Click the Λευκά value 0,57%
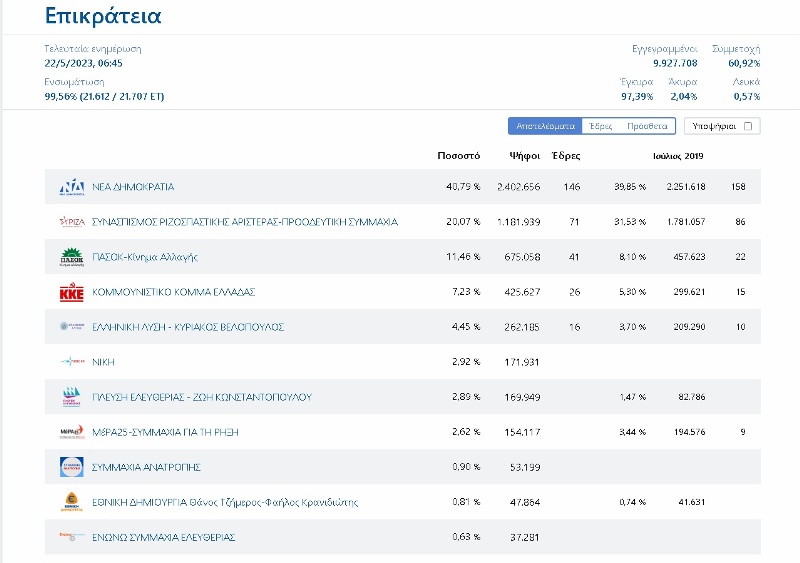Screen dimensions: 800x563 pyautogui.click(x=747, y=96)
